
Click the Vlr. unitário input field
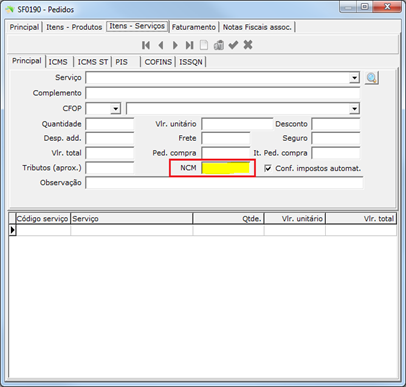point(237,124)
